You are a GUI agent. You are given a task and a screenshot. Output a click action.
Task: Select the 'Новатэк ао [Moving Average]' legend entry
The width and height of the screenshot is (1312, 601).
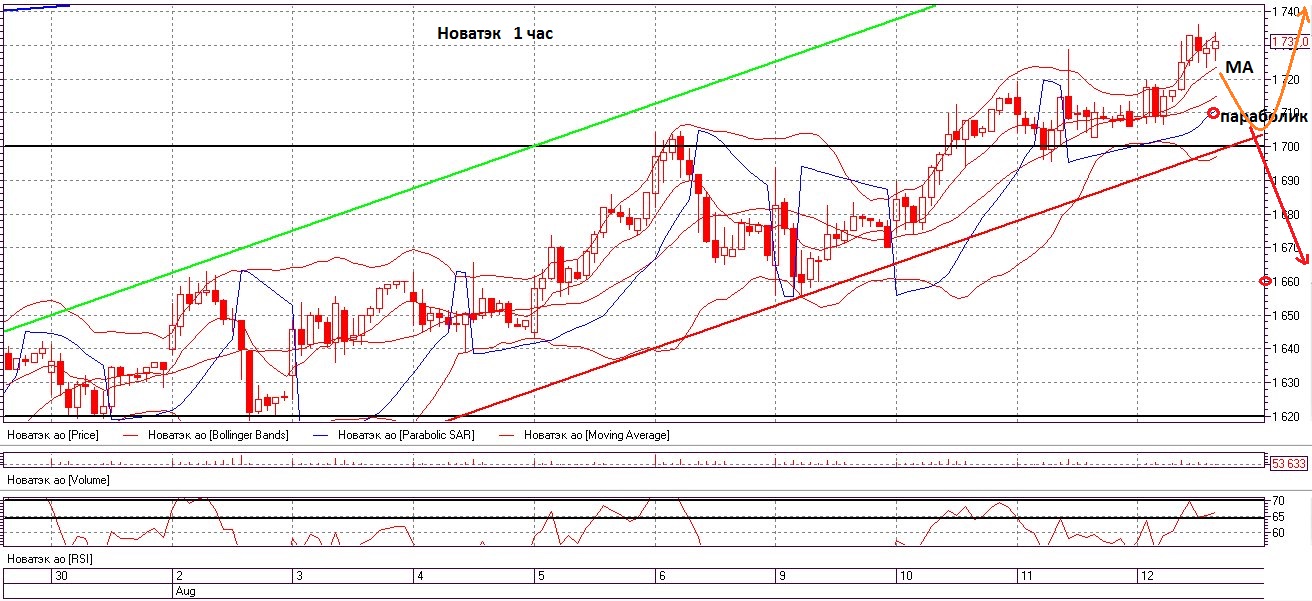click(x=596, y=435)
